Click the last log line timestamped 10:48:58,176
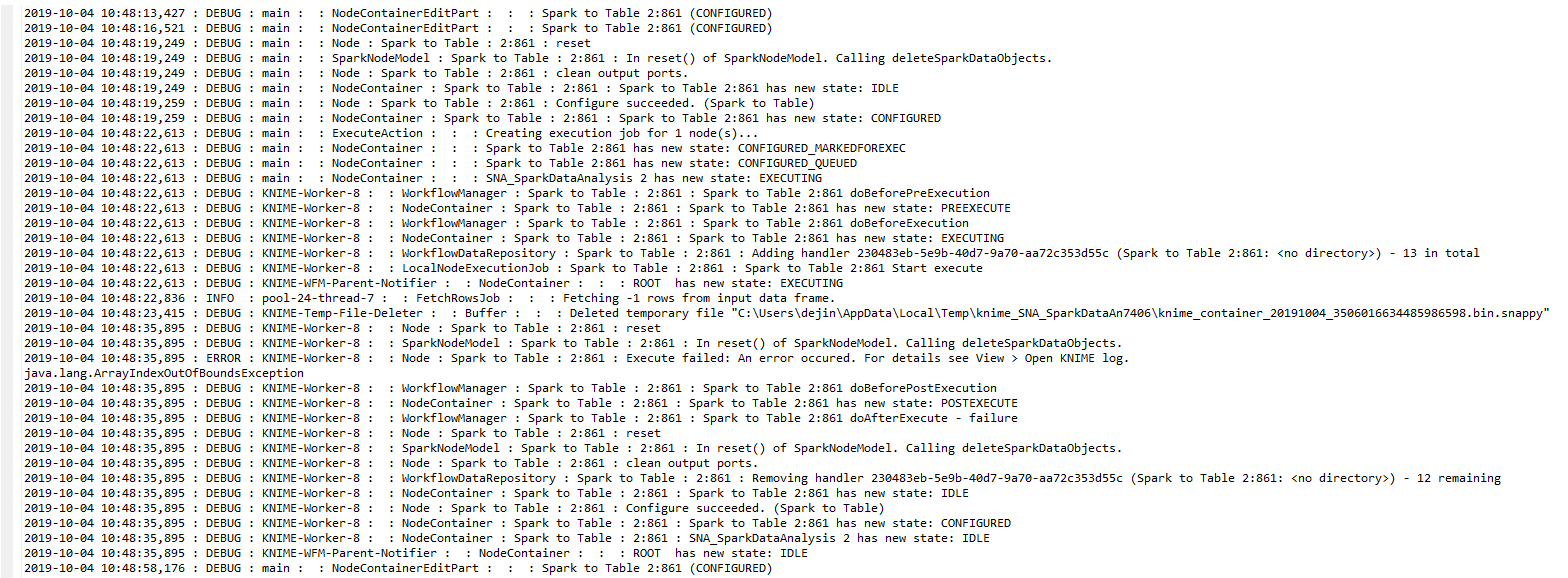The width and height of the screenshot is (1568, 578). click(x=398, y=568)
